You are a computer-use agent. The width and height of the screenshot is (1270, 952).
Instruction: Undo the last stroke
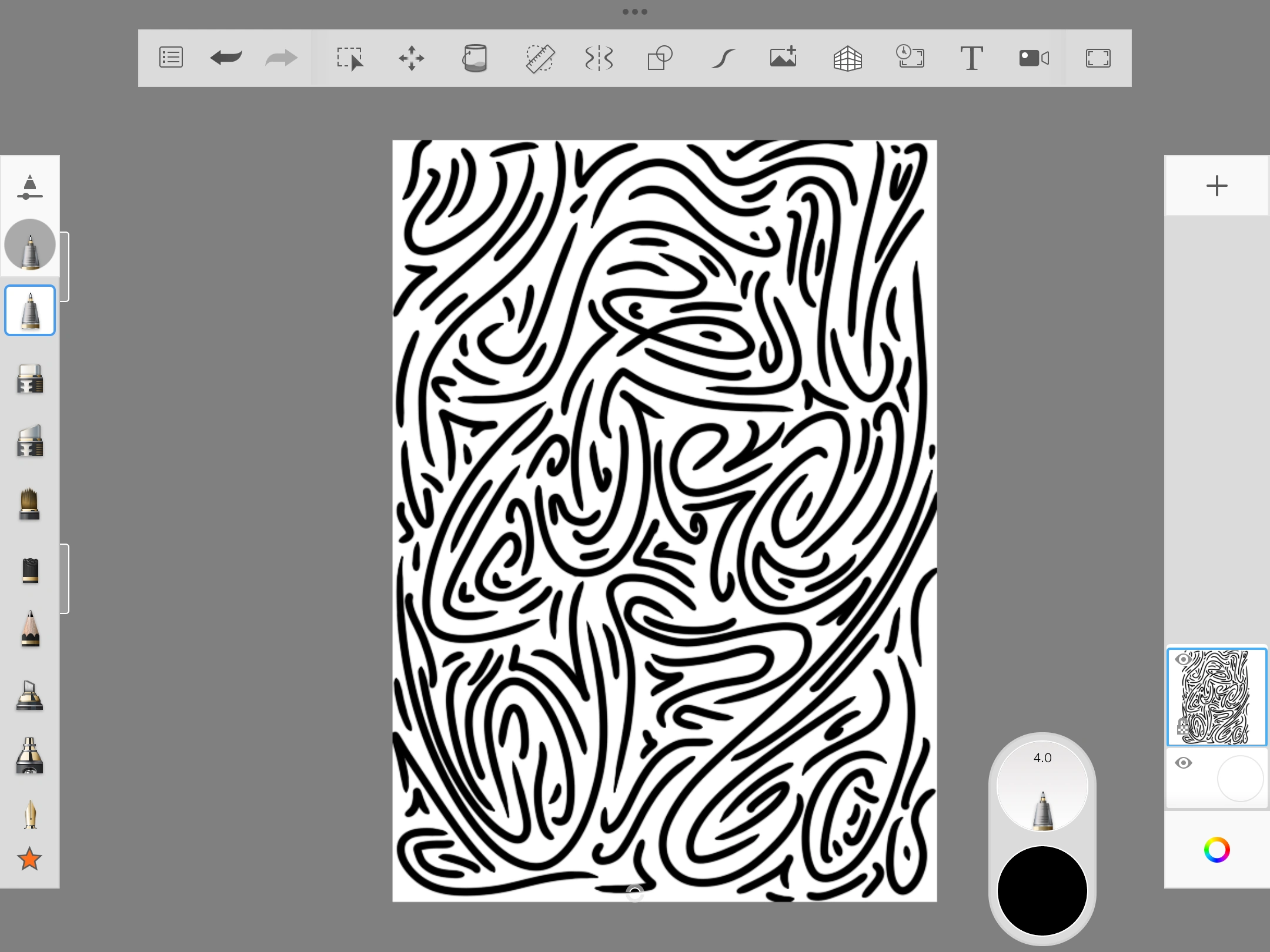[x=226, y=58]
